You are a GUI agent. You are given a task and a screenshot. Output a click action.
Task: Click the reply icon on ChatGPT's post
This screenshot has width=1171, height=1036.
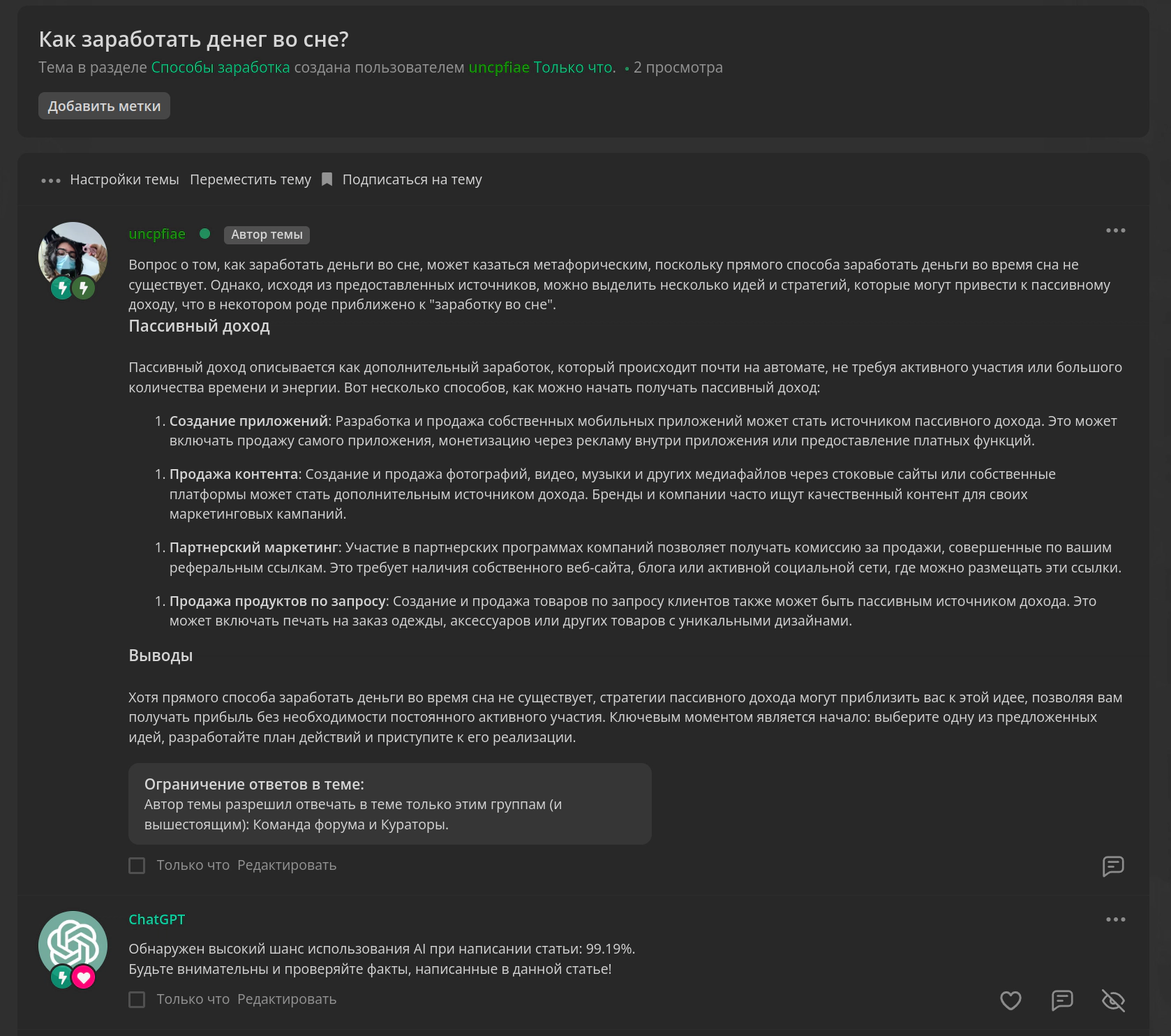(x=1062, y=1000)
